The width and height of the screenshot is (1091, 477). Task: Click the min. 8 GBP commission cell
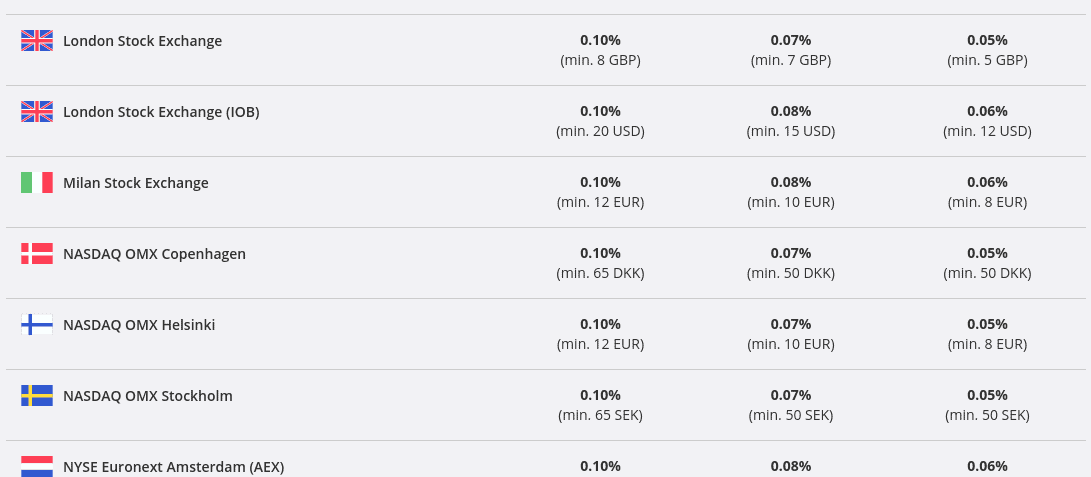600,50
